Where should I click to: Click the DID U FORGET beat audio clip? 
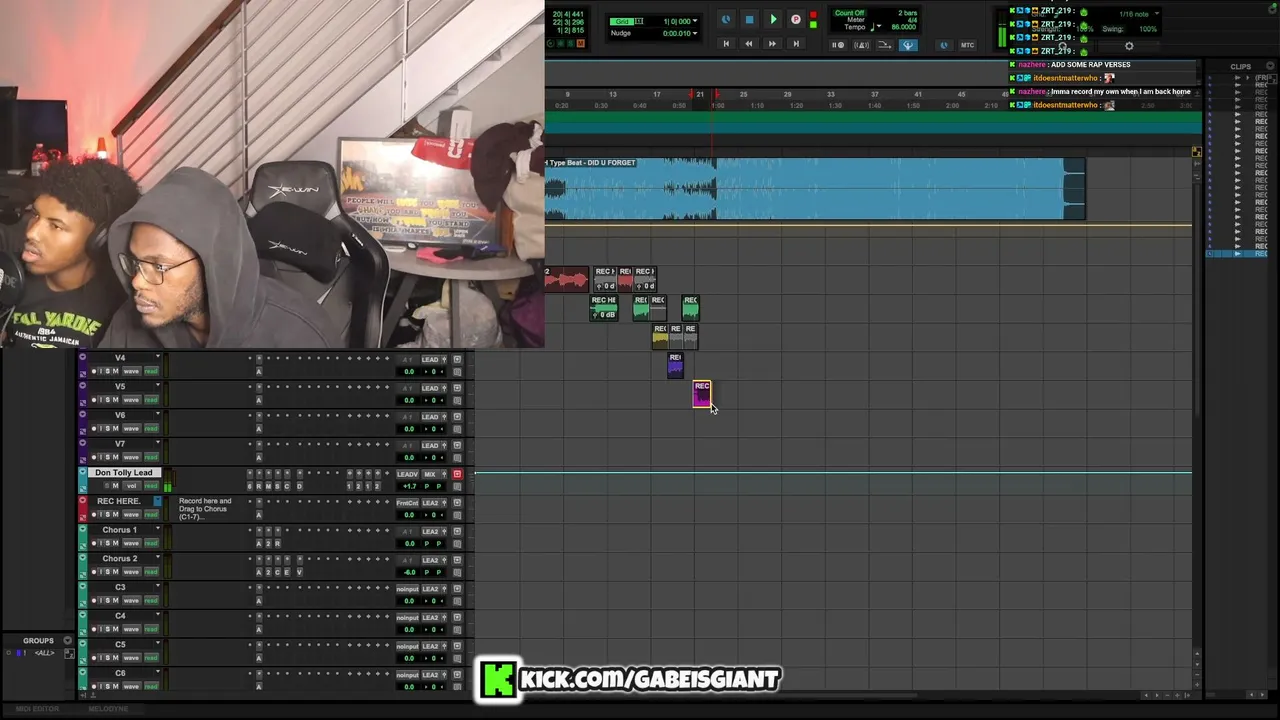[x=814, y=189]
